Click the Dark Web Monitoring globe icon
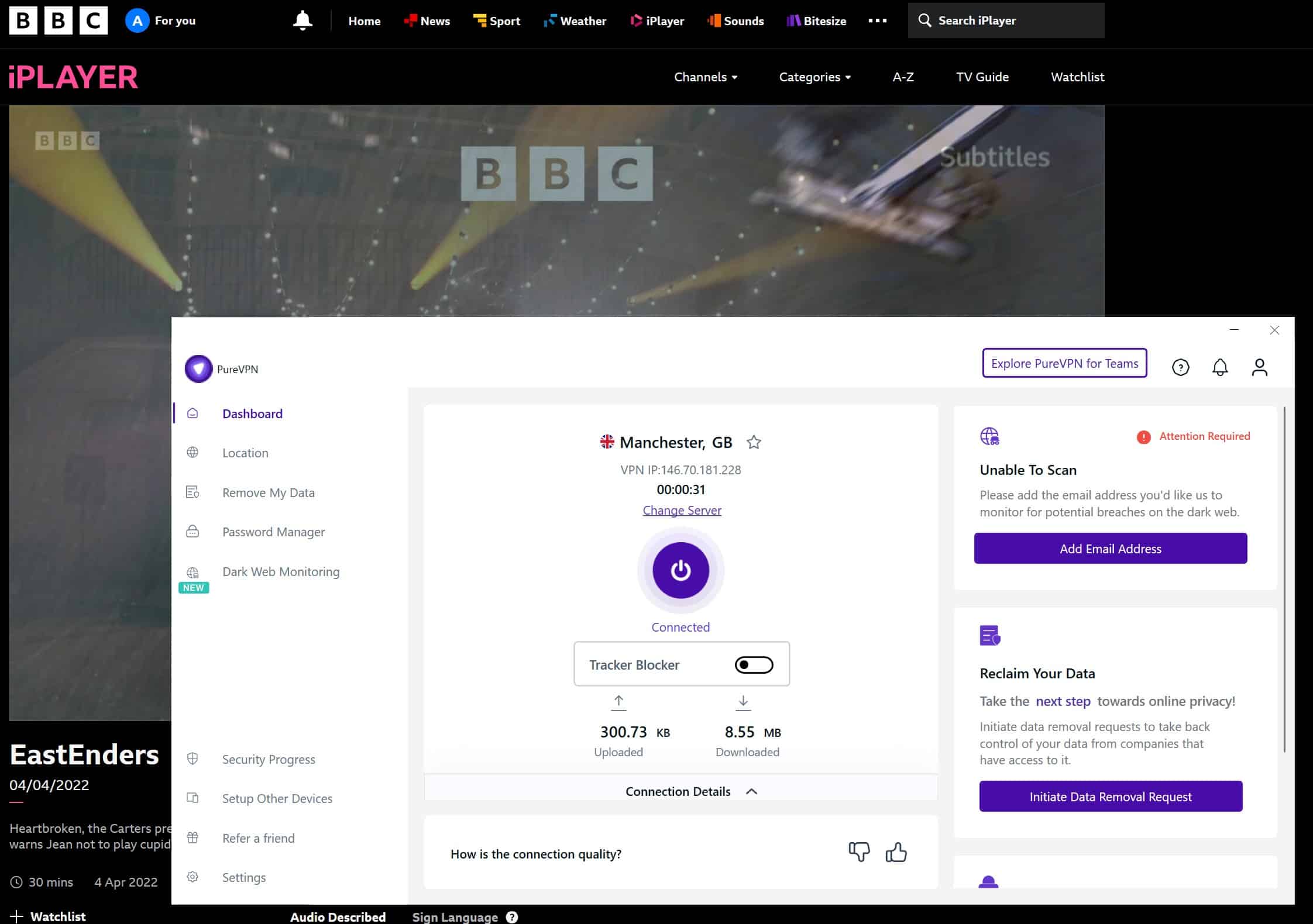The width and height of the screenshot is (1313, 924). (193, 573)
